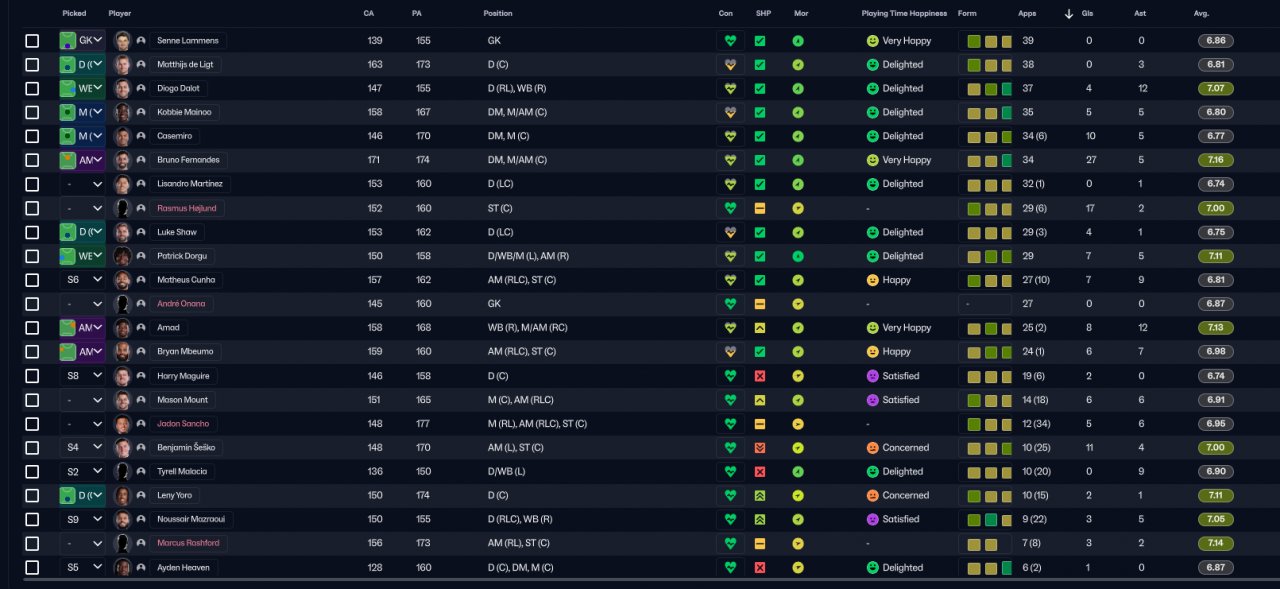Tick the checkbox for Matthijs de Ligt
This screenshot has width=1280, height=589.
point(32,65)
